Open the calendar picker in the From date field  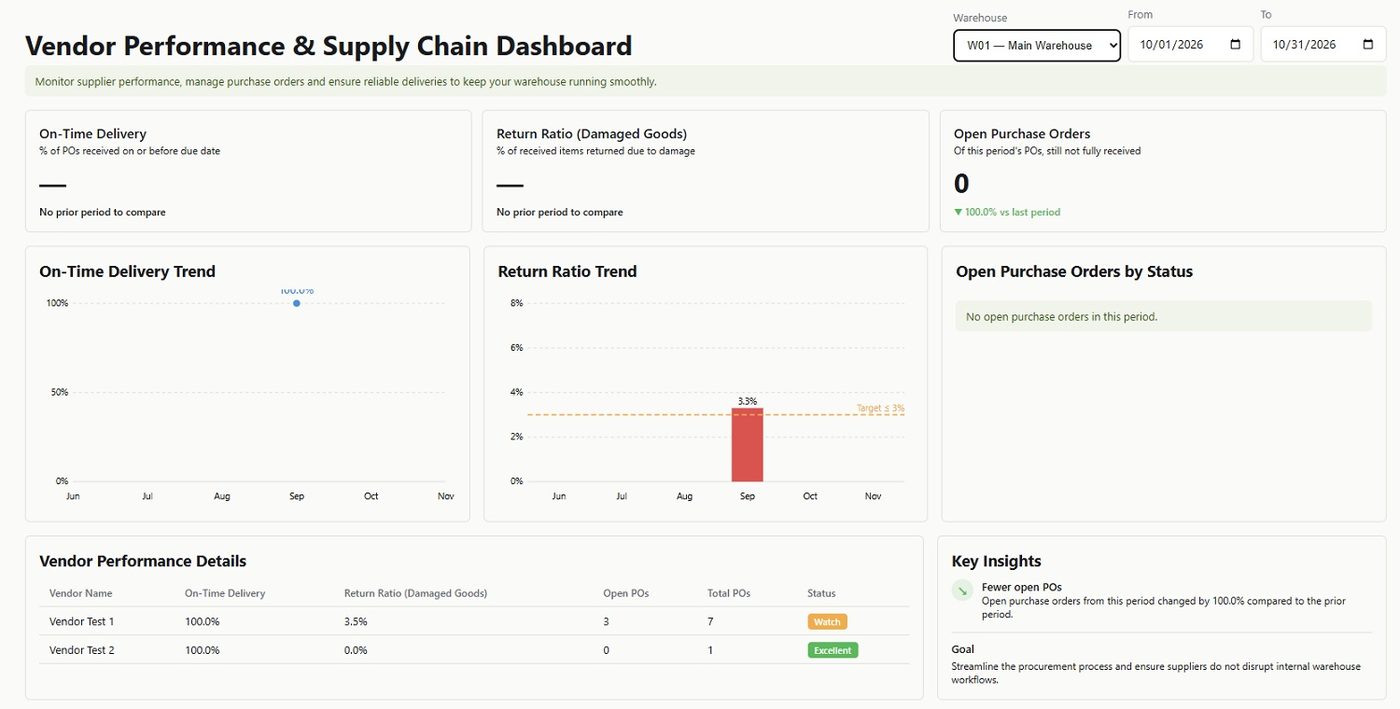pos(1235,45)
